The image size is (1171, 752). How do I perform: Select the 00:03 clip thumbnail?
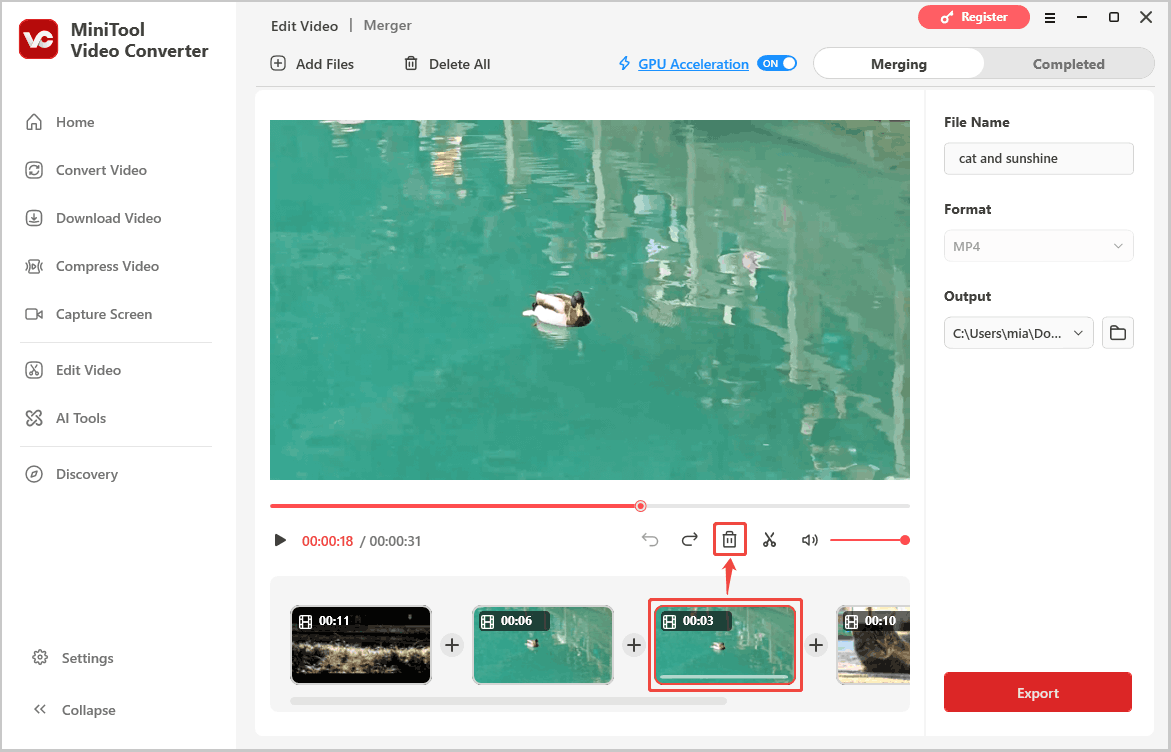pos(724,644)
